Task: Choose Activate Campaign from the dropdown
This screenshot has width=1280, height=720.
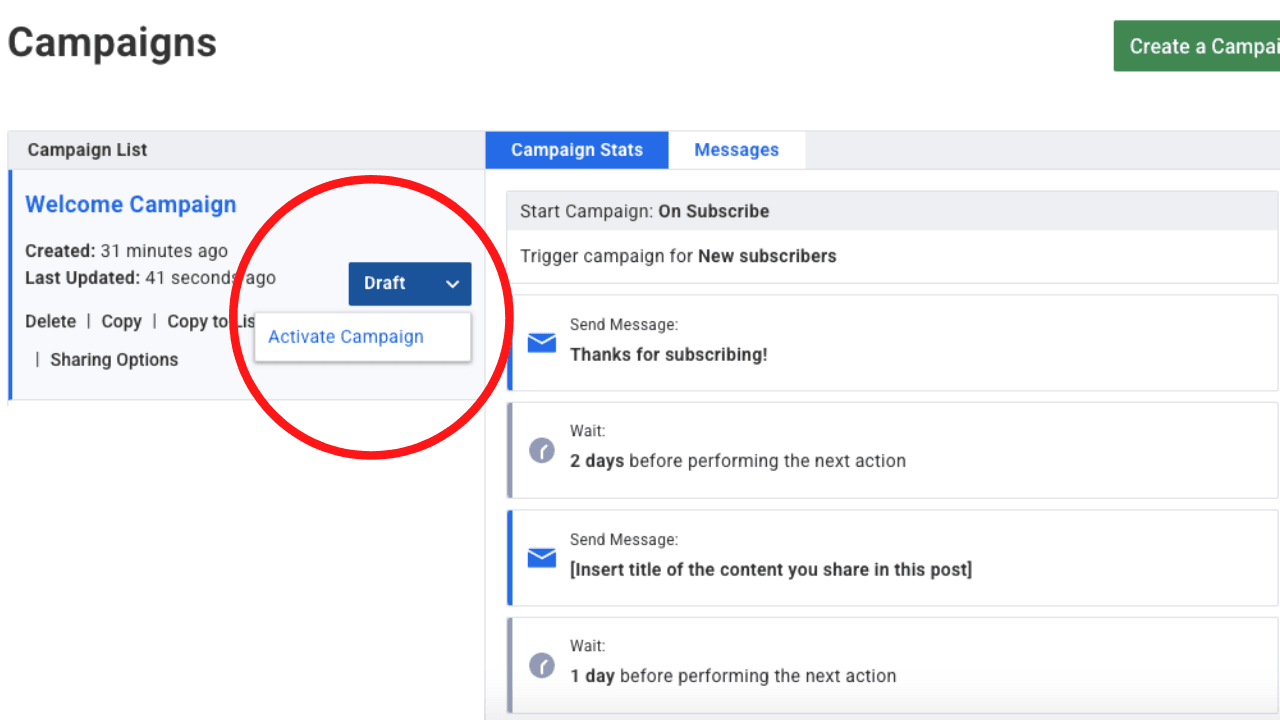Action: tap(346, 337)
